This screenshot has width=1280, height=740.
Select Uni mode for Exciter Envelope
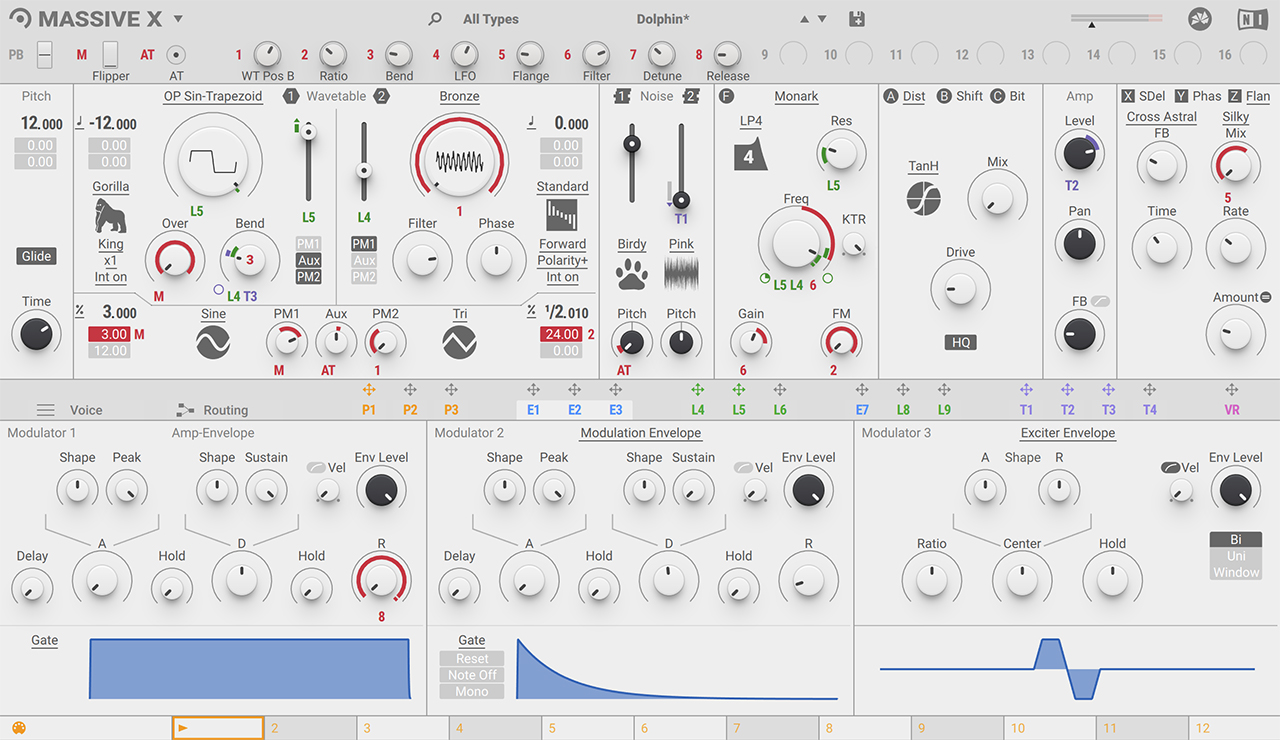[1236, 556]
